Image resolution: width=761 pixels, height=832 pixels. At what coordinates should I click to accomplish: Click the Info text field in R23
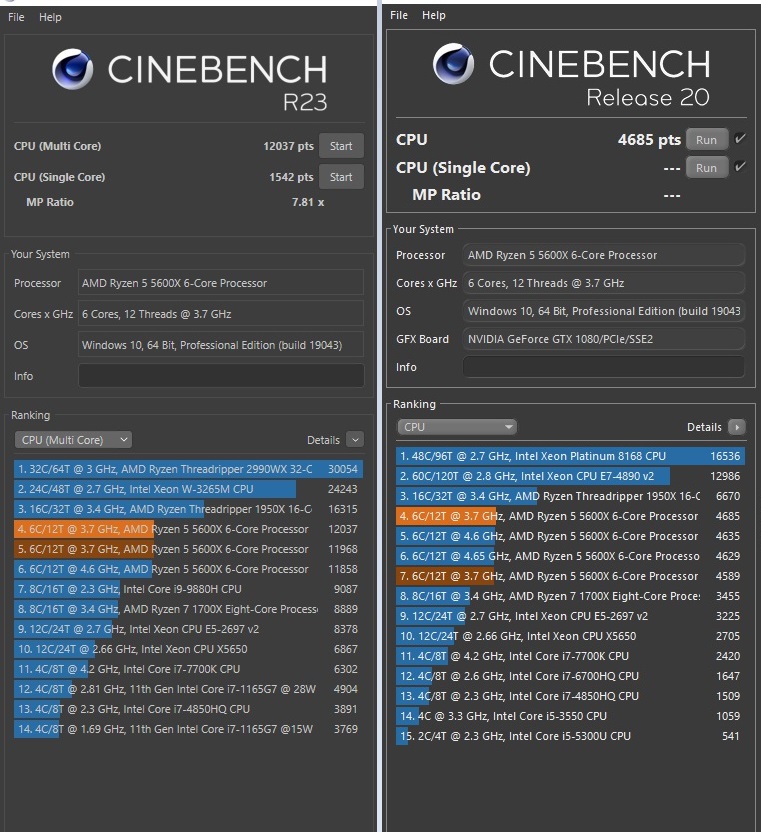click(221, 376)
